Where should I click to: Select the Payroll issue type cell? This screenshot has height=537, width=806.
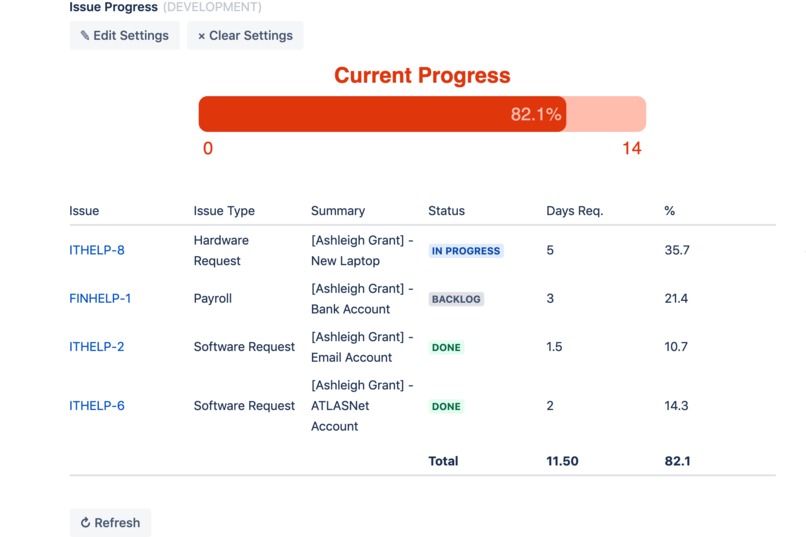(212, 299)
